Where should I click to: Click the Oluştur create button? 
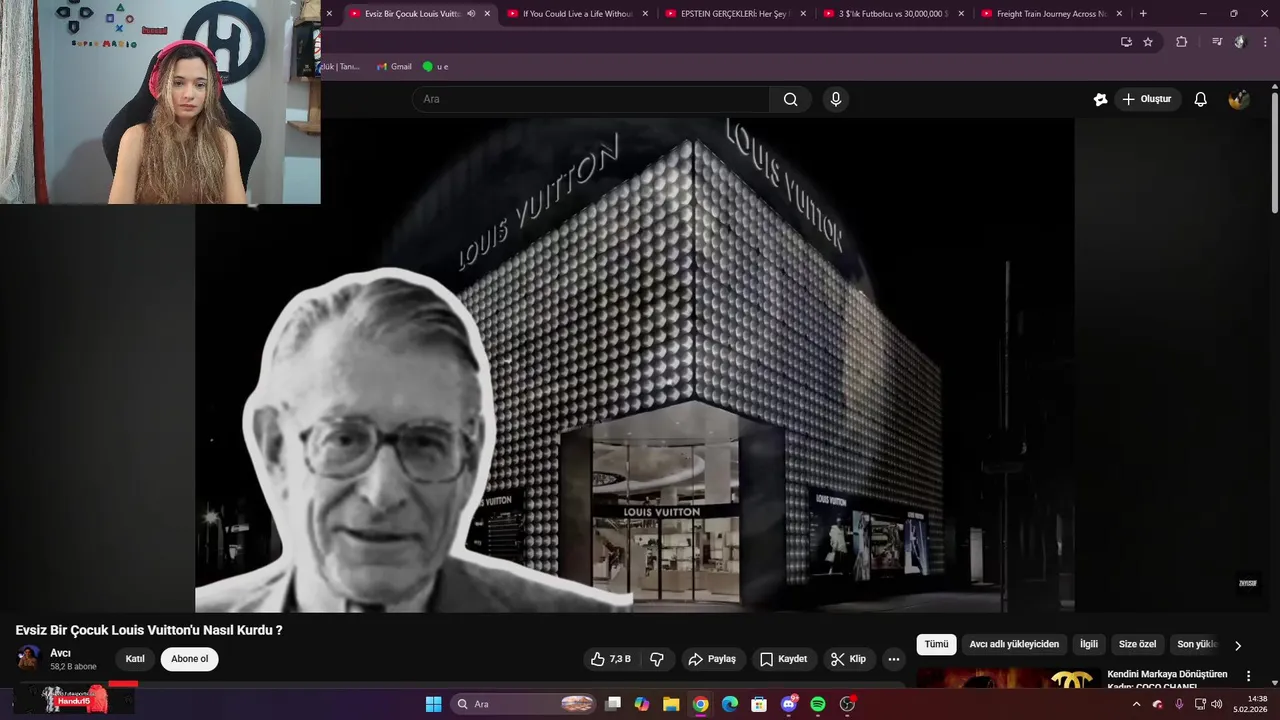point(1147,99)
